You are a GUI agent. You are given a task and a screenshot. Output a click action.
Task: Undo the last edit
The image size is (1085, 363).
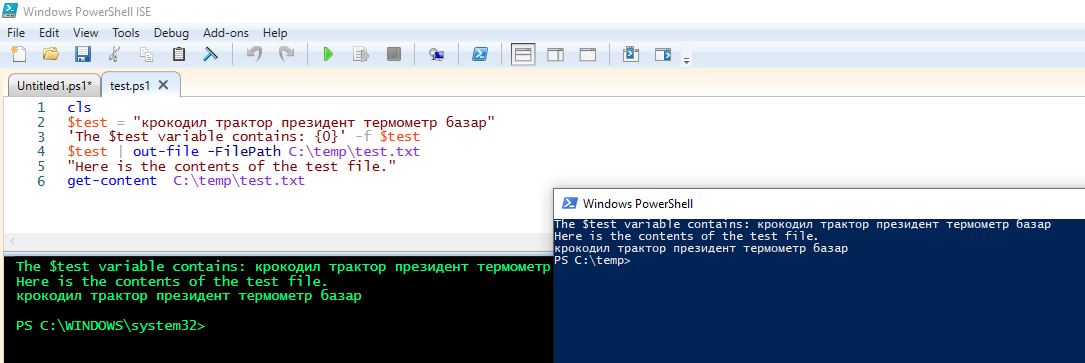point(254,54)
